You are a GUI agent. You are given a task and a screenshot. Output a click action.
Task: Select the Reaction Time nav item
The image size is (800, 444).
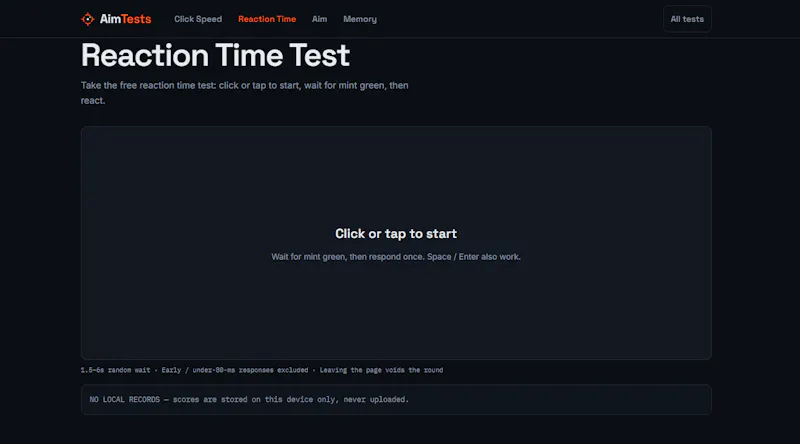tap(267, 19)
